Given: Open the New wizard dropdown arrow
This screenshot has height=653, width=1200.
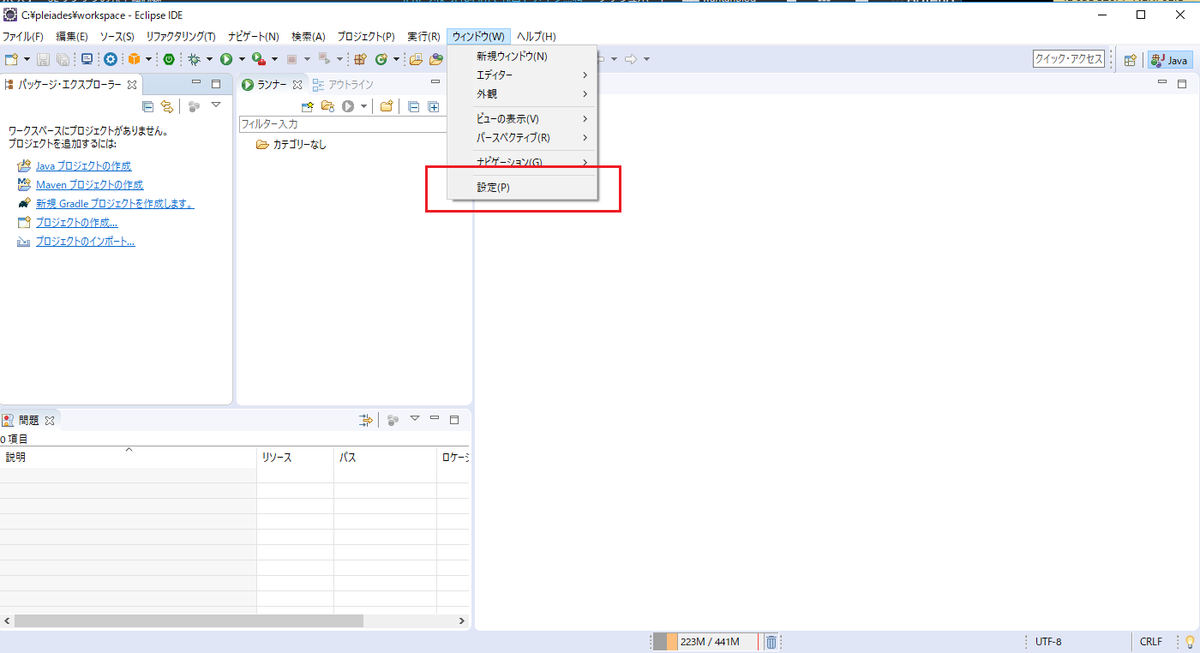Looking at the screenshot, I should tap(27, 58).
